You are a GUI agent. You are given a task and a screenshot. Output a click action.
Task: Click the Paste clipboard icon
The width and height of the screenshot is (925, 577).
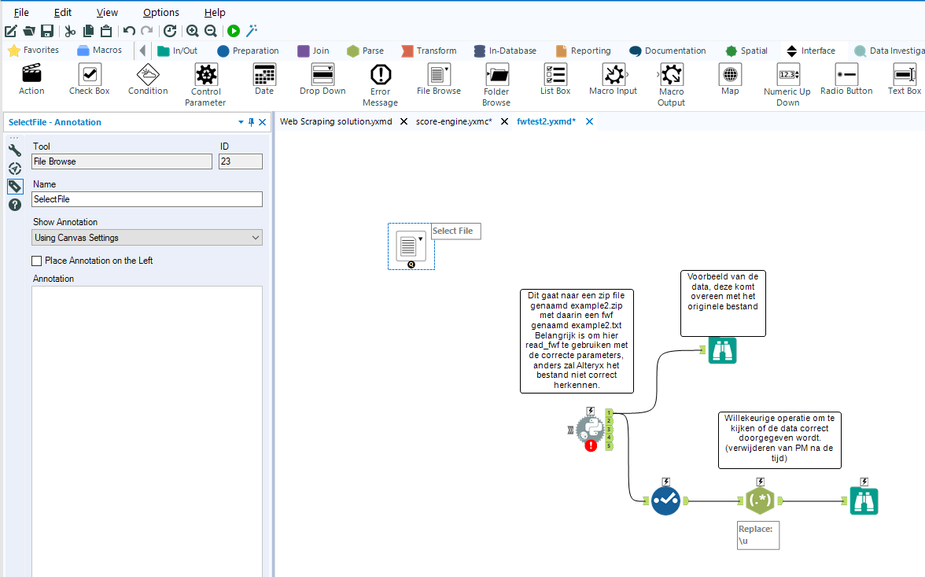(106, 31)
